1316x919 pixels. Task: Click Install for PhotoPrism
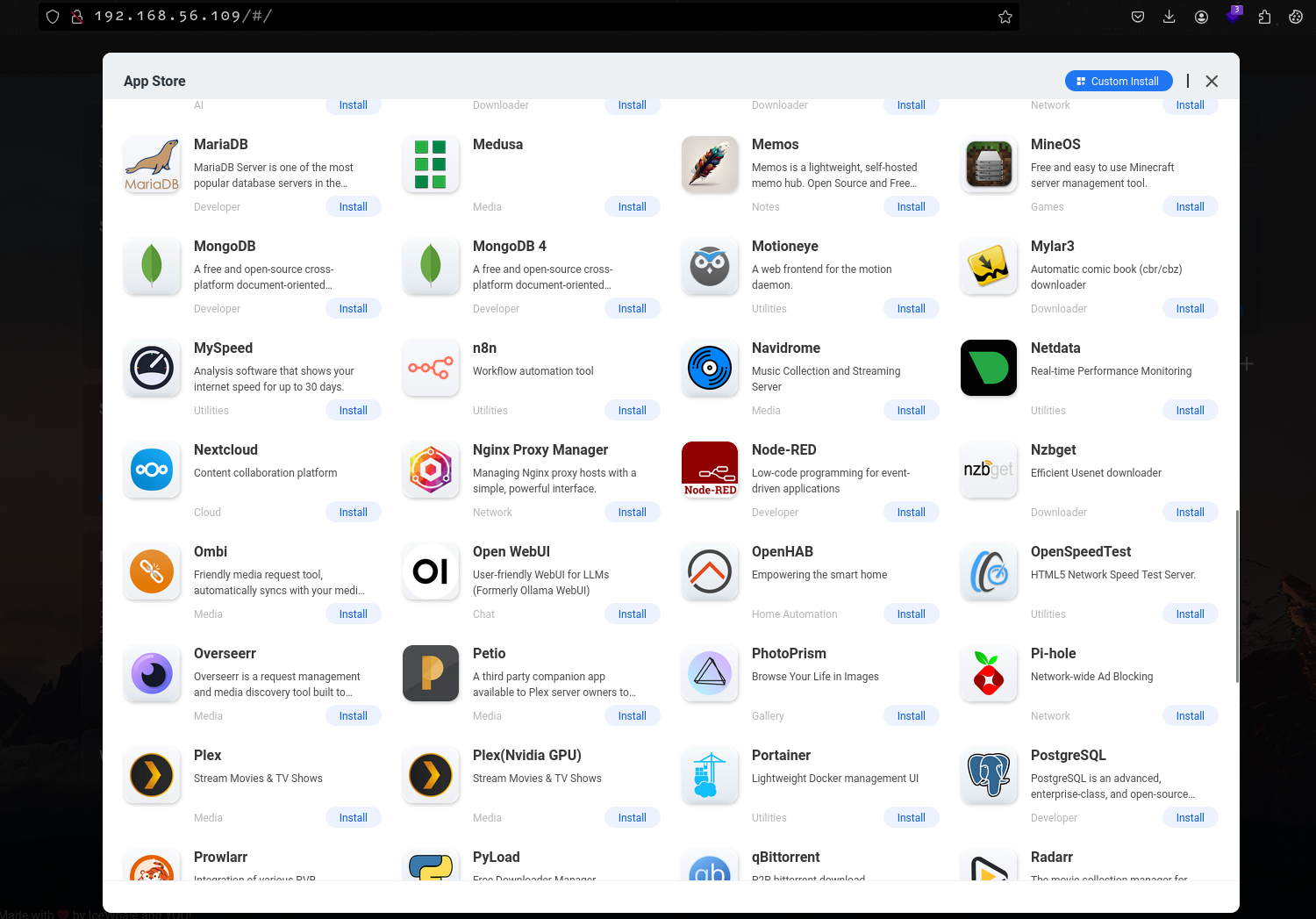click(x=912, y=715)
